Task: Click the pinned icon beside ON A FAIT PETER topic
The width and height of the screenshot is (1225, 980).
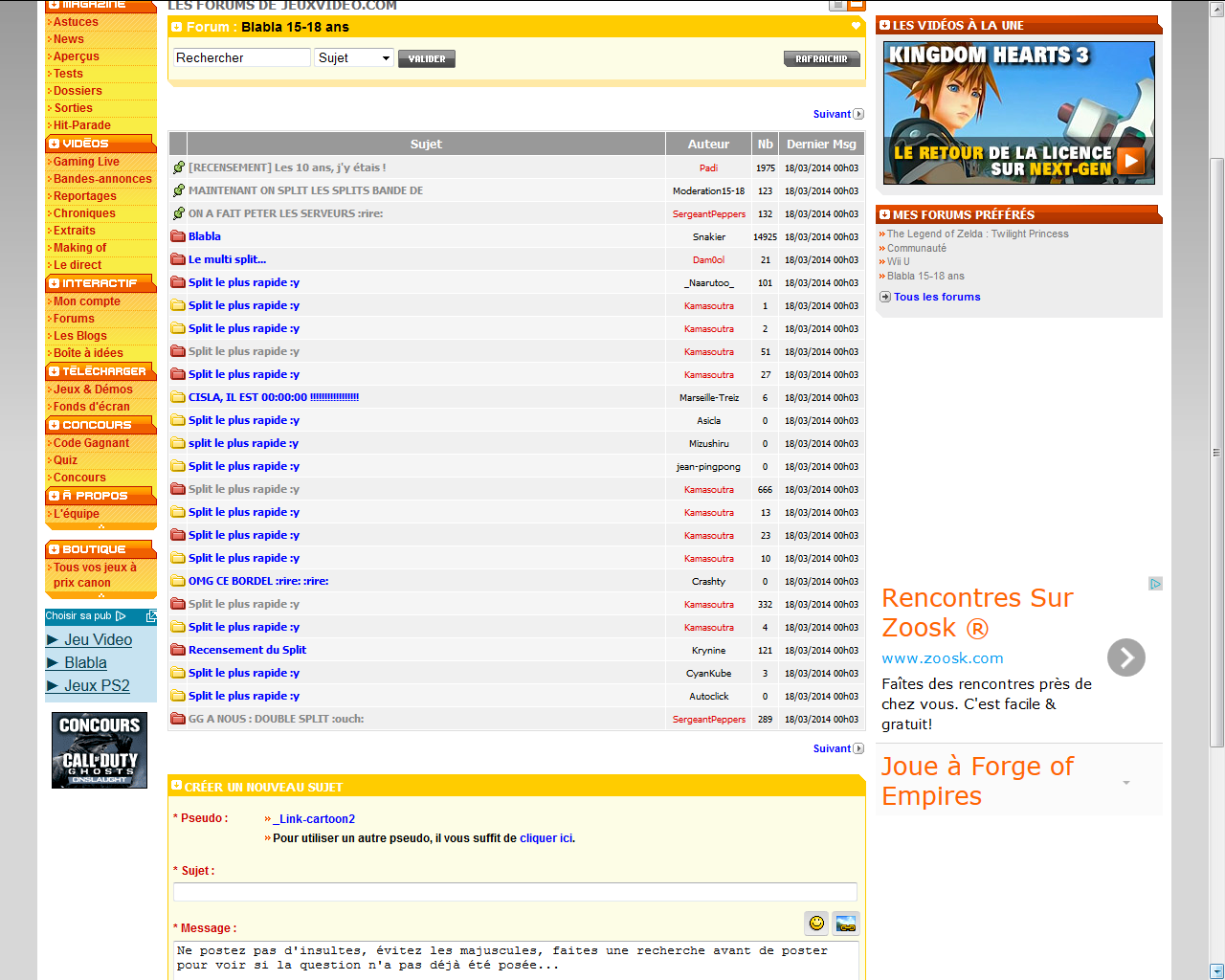Action: [178, 213]
